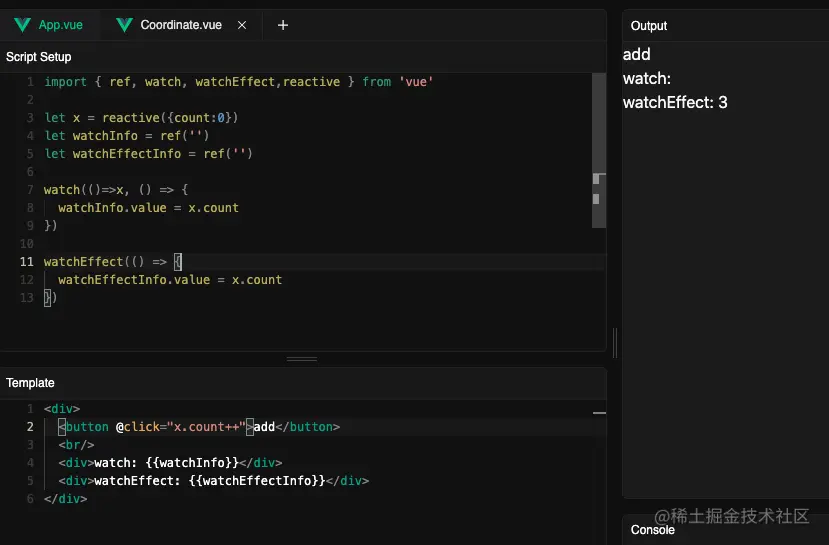The height and width of the screenshot is (545, 829).
Task: Open the Console panel
Action: click(652, 530)
